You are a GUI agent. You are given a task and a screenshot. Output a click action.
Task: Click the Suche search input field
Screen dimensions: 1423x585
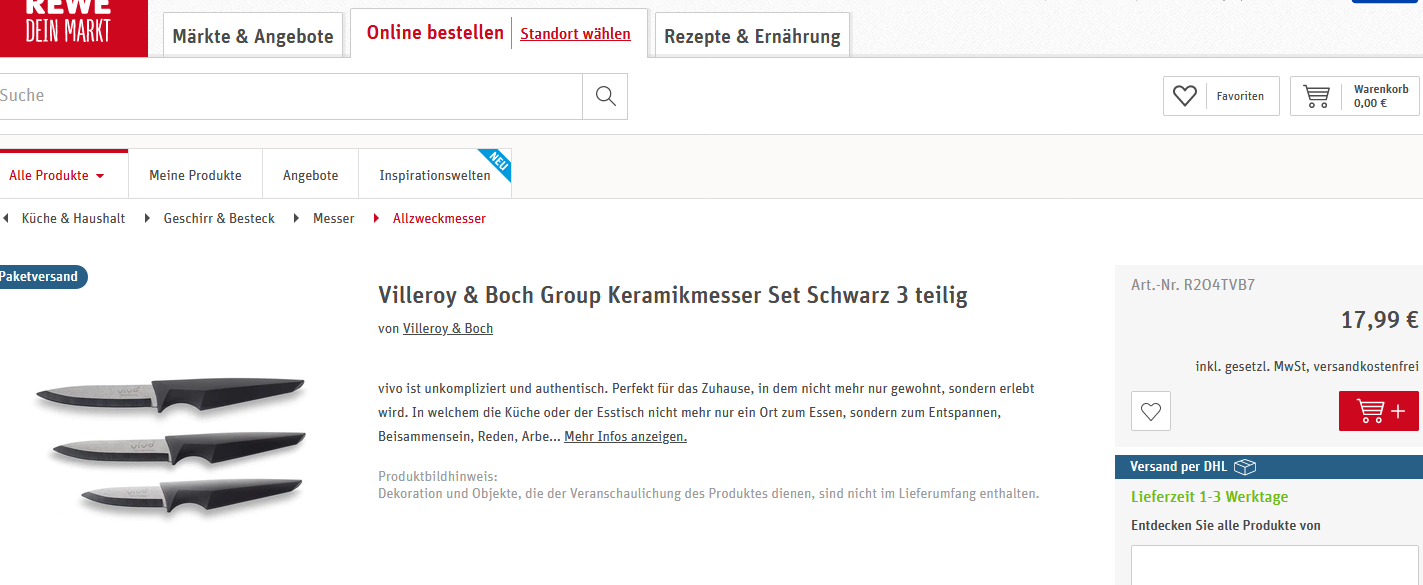click(290, 96)
